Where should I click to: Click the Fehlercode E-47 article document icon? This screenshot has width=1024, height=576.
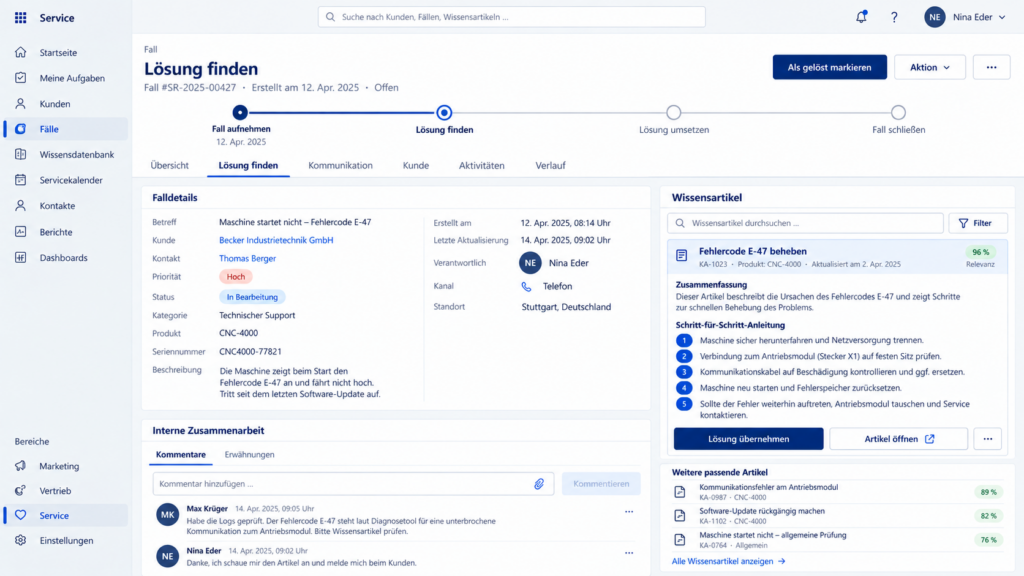click(681, 255)
